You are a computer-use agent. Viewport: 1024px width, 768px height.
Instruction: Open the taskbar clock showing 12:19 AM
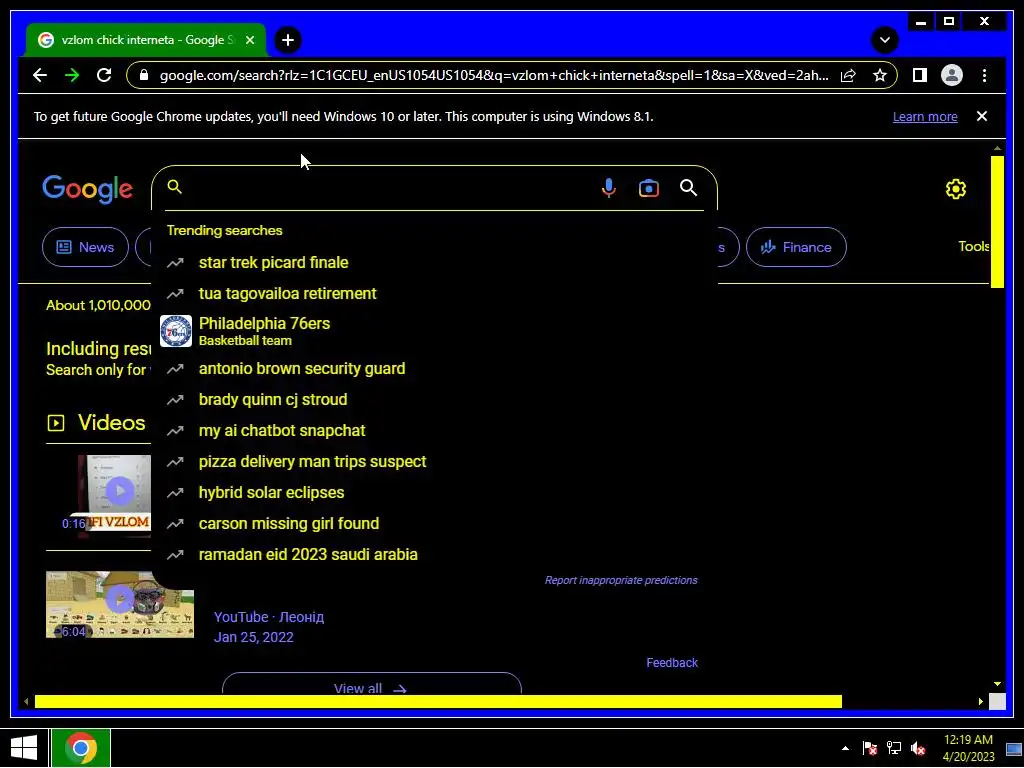968,748
